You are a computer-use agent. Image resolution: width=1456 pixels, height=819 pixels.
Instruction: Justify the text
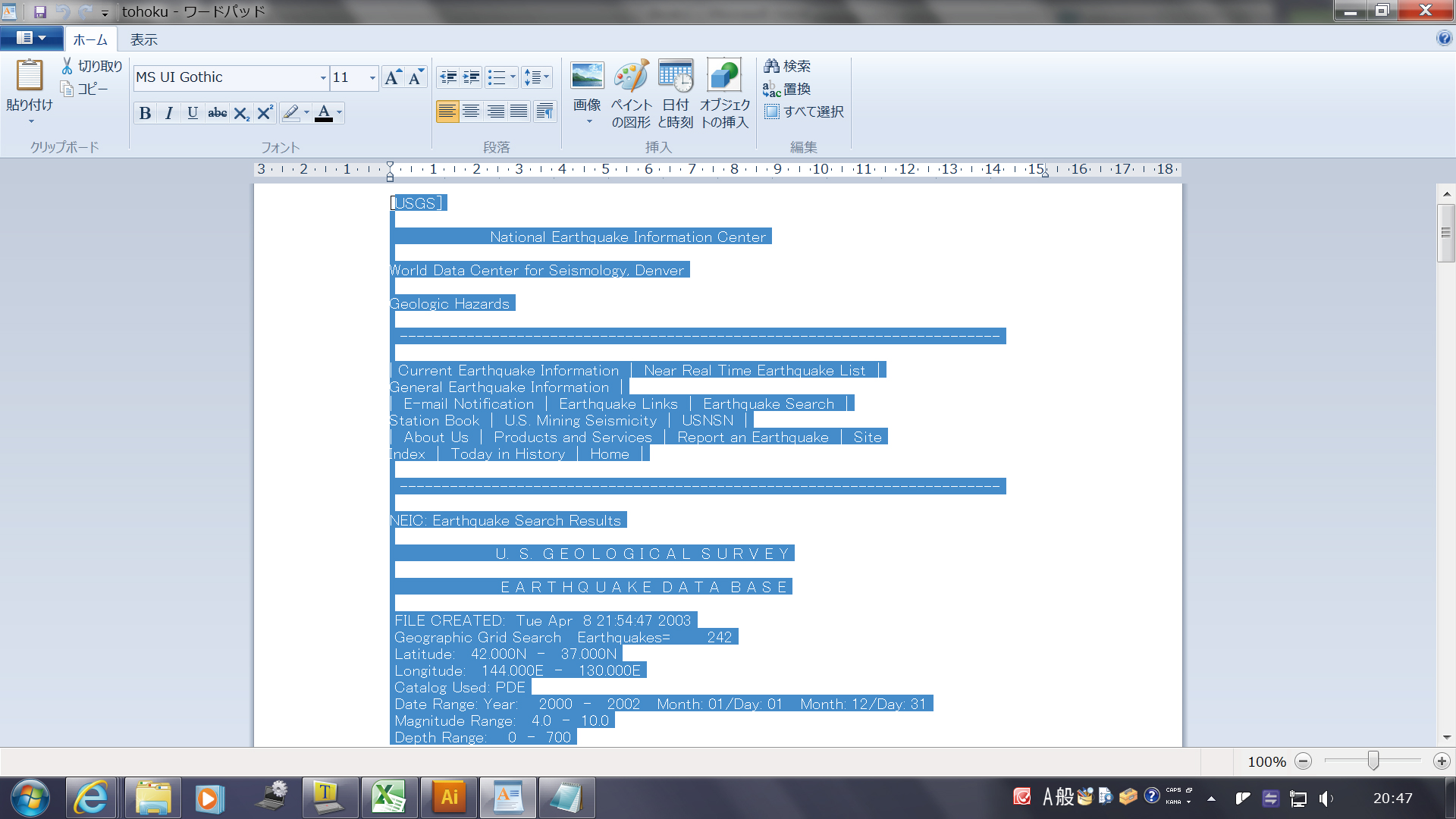click(x=519, y=112)
